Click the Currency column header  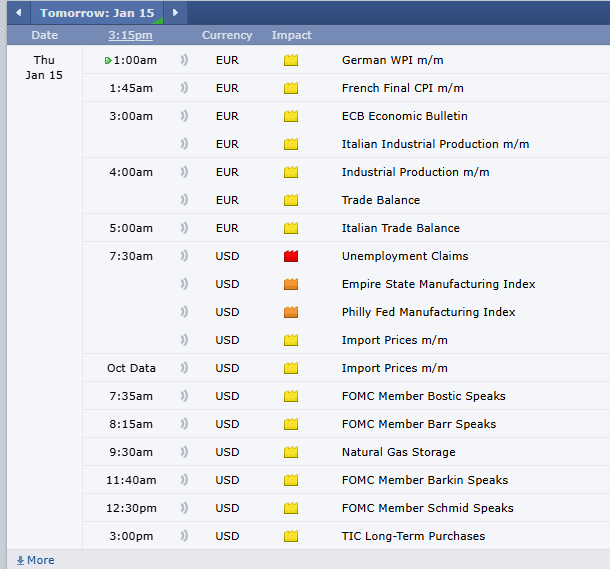click(227, 35)
